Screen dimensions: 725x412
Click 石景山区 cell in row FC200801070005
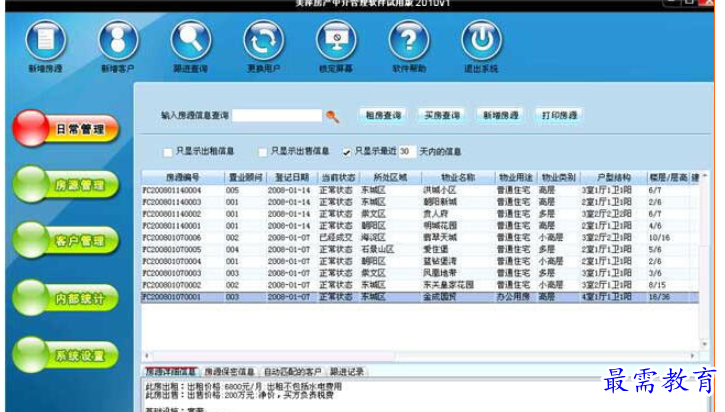click(x=377, y=250)
